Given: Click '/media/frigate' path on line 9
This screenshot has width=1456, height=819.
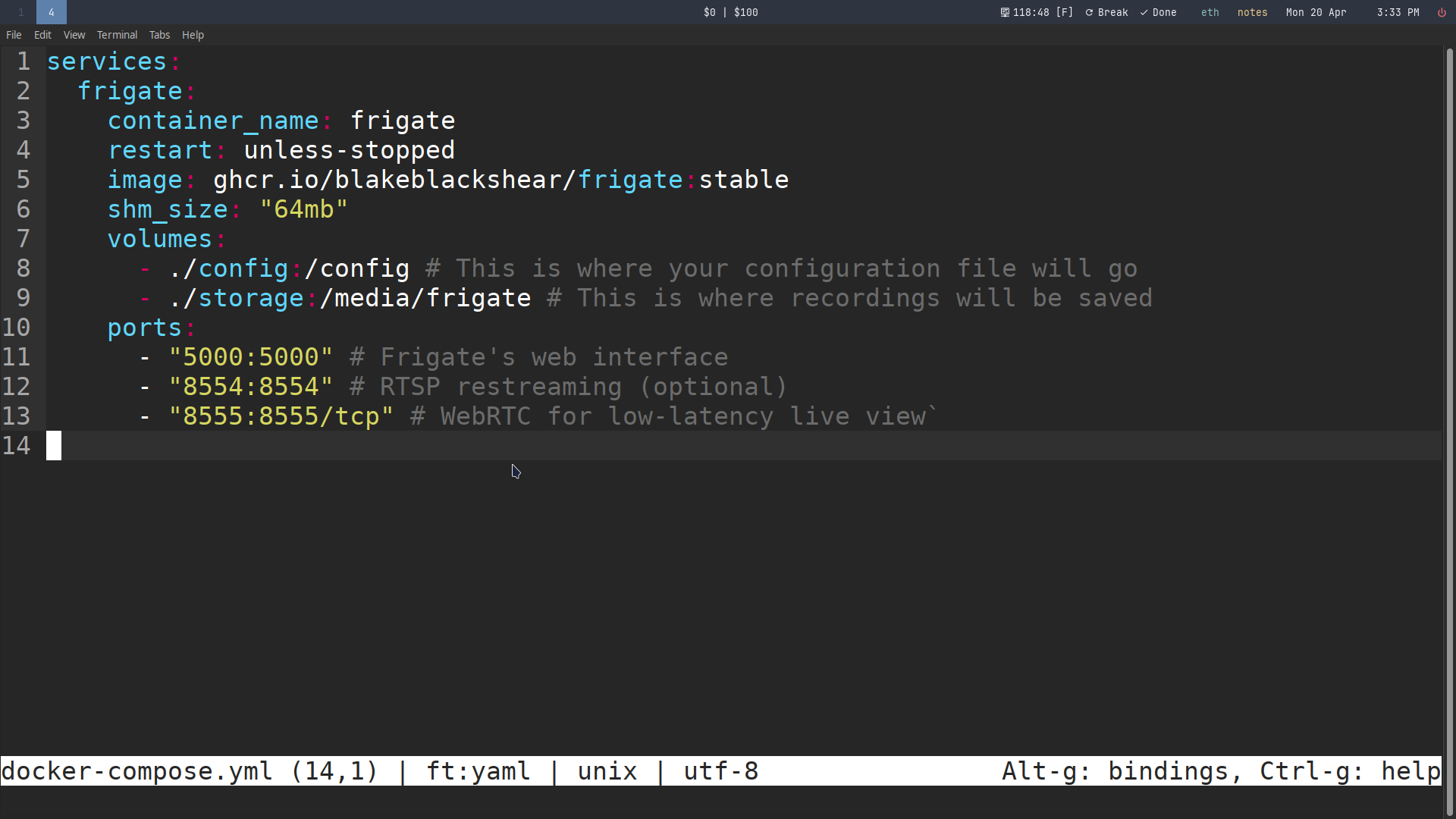Looking at the screenshot, I should [425, 298].
